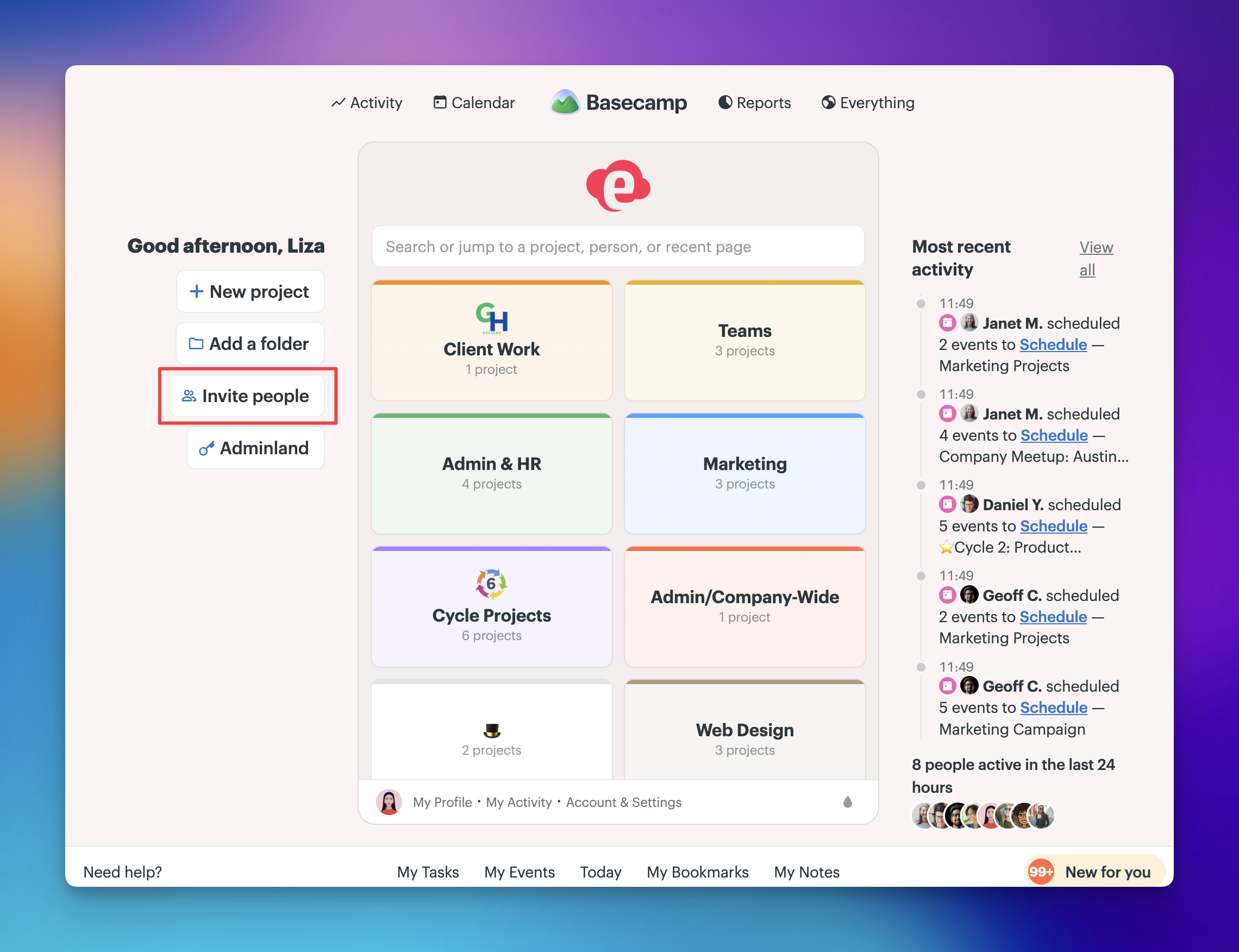Open My Tasks
The height and width of the screenshot is (952, 1239).
point(428,872)
